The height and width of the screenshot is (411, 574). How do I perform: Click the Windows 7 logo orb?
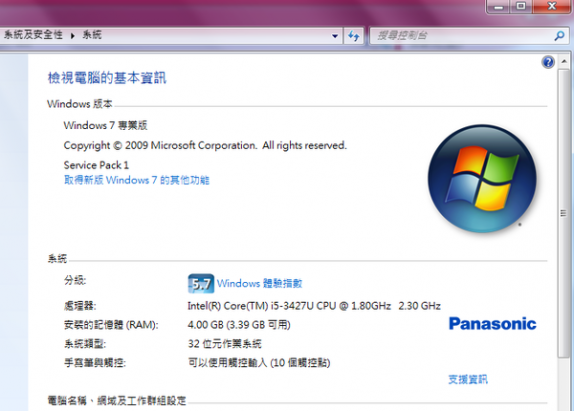[x=482, y=179]
